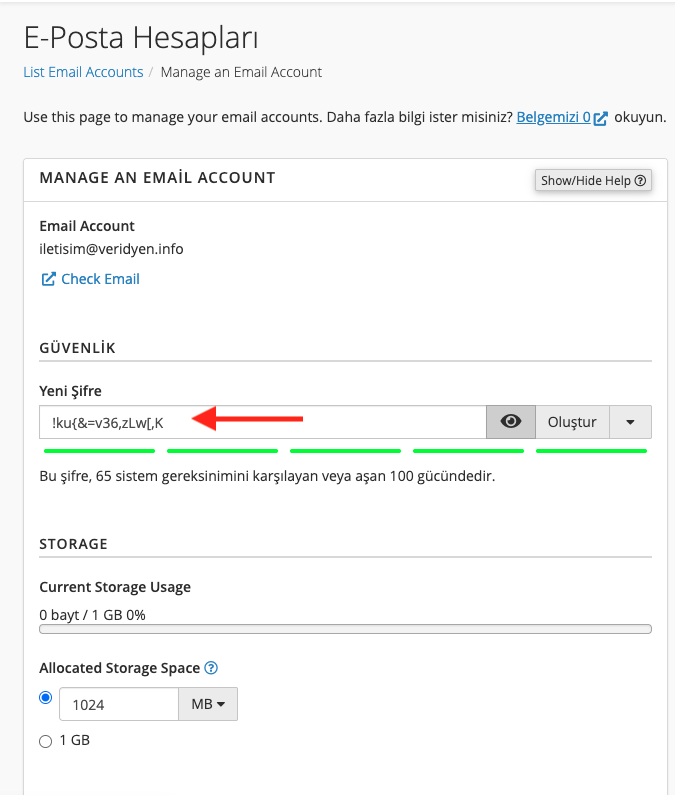Click question mark icon in Show/Hide Help
This screenshot has width=675, height=795.
tap(640, 181)
